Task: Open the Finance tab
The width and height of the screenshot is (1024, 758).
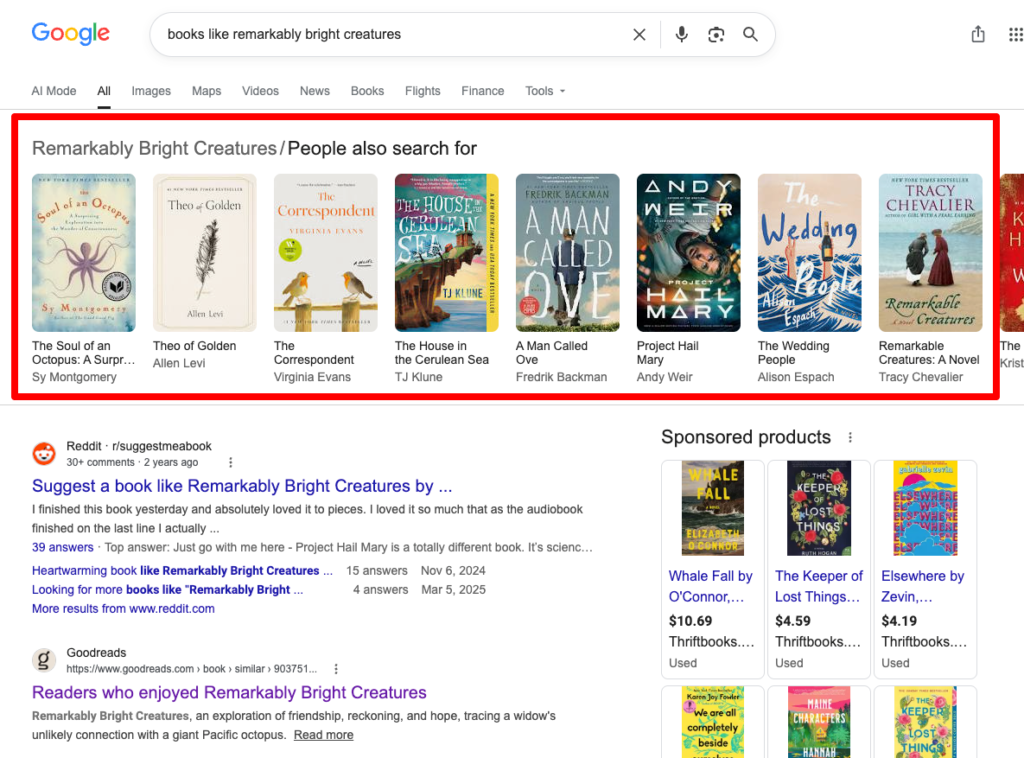Action: [483, 91]
